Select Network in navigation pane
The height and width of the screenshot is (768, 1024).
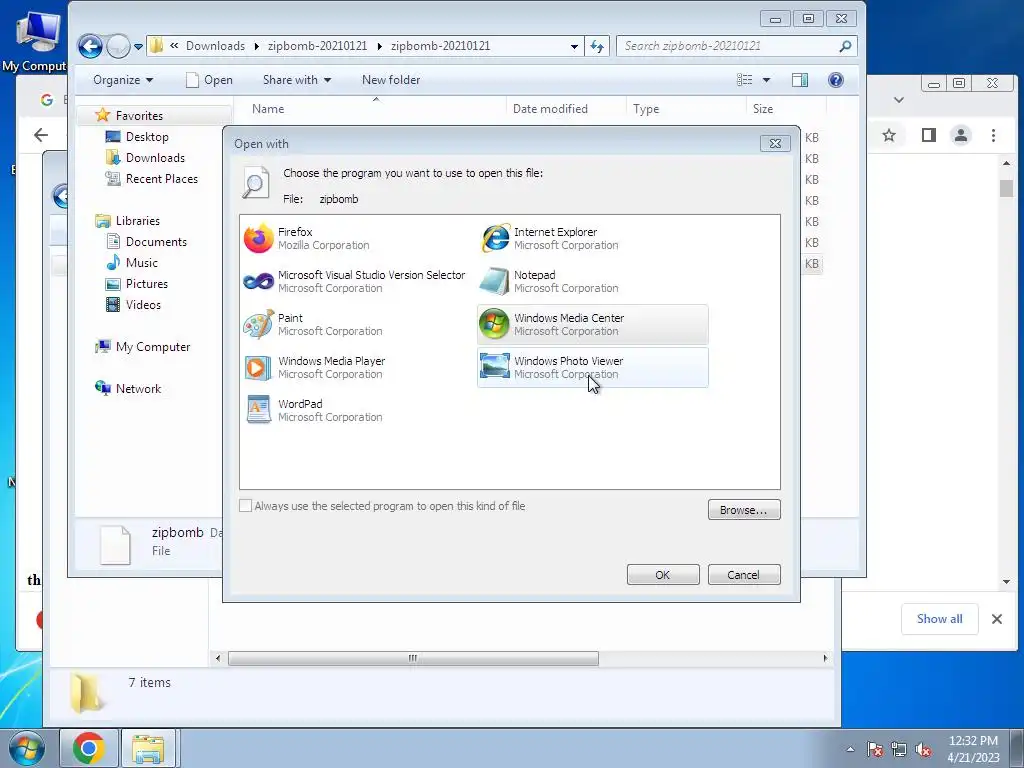click(138, 389)
